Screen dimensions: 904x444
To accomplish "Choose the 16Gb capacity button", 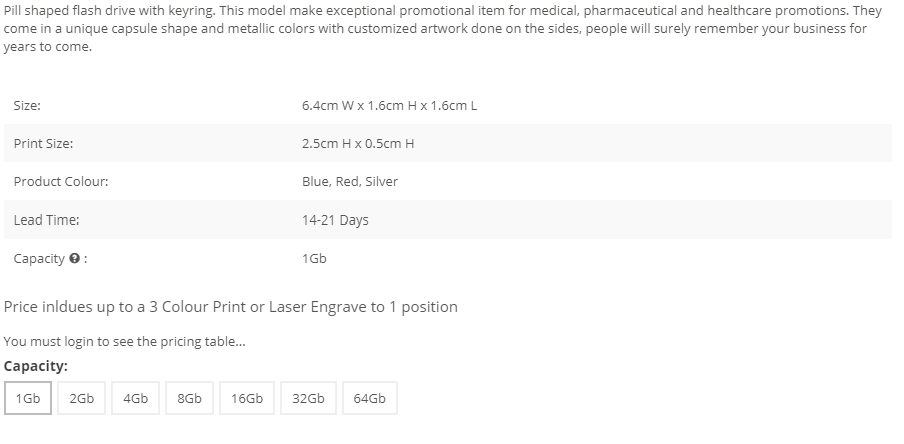I will (247, 398).
